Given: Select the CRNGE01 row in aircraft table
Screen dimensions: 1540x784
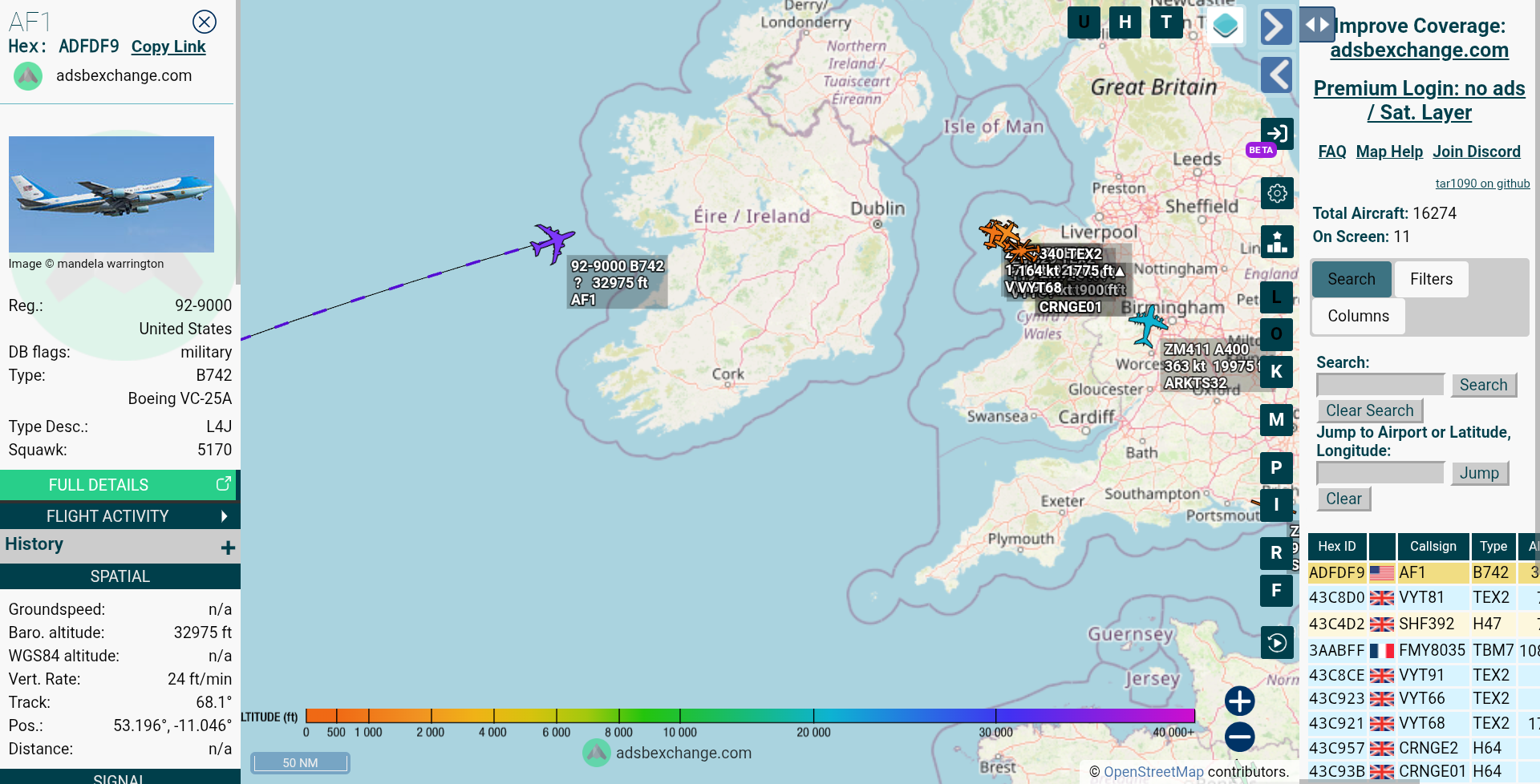Looking at the screenshot, I should tap(1423, 771).
